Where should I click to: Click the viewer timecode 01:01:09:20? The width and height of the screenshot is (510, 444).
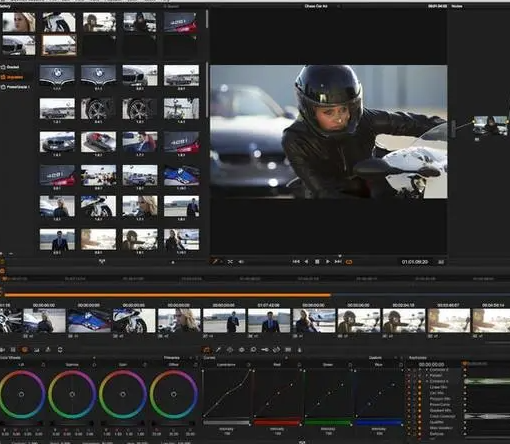(415, 262)
